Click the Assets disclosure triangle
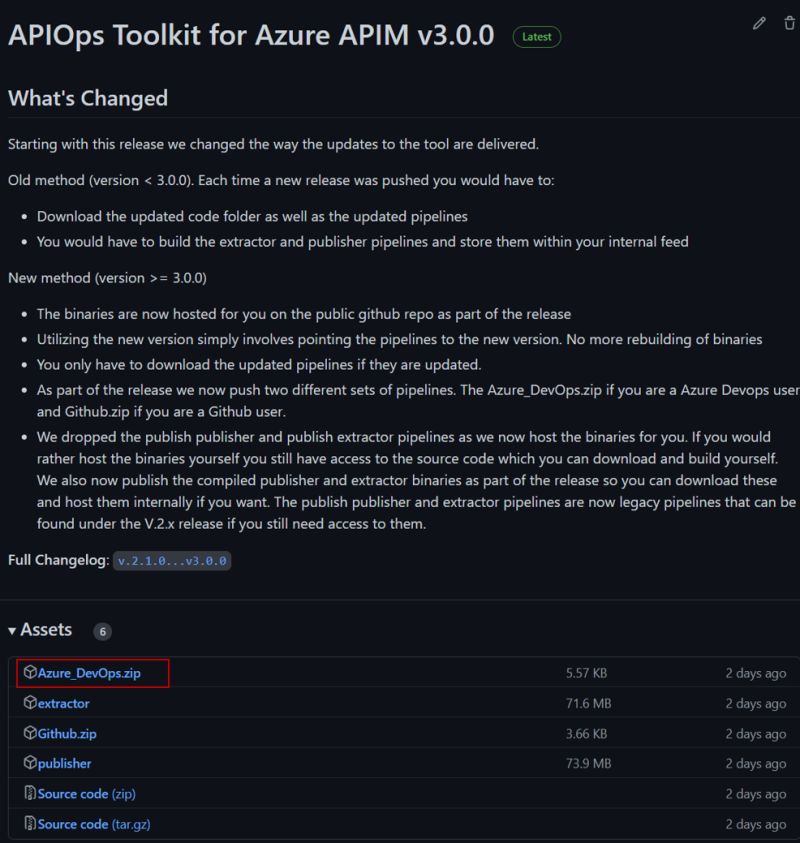Viewport: 800px width, 843px height. point(12,630)
